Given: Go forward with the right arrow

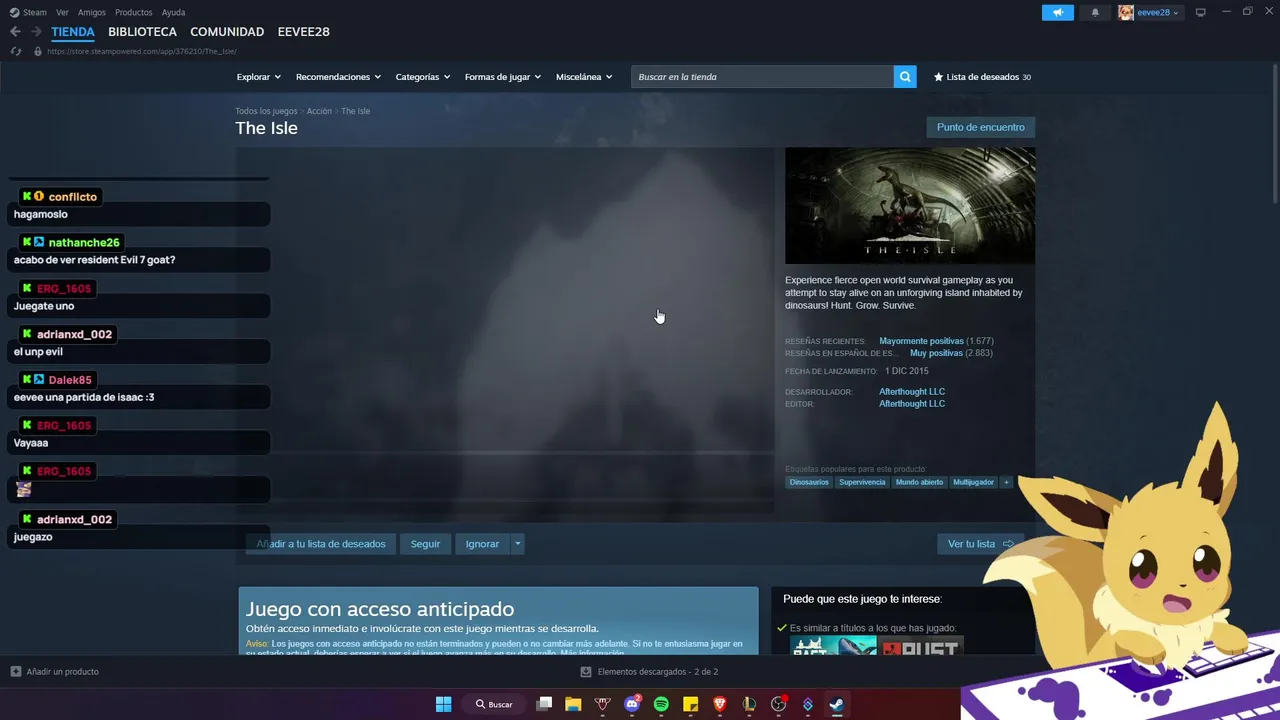Looking at the screenshot, I should (36, 32).
